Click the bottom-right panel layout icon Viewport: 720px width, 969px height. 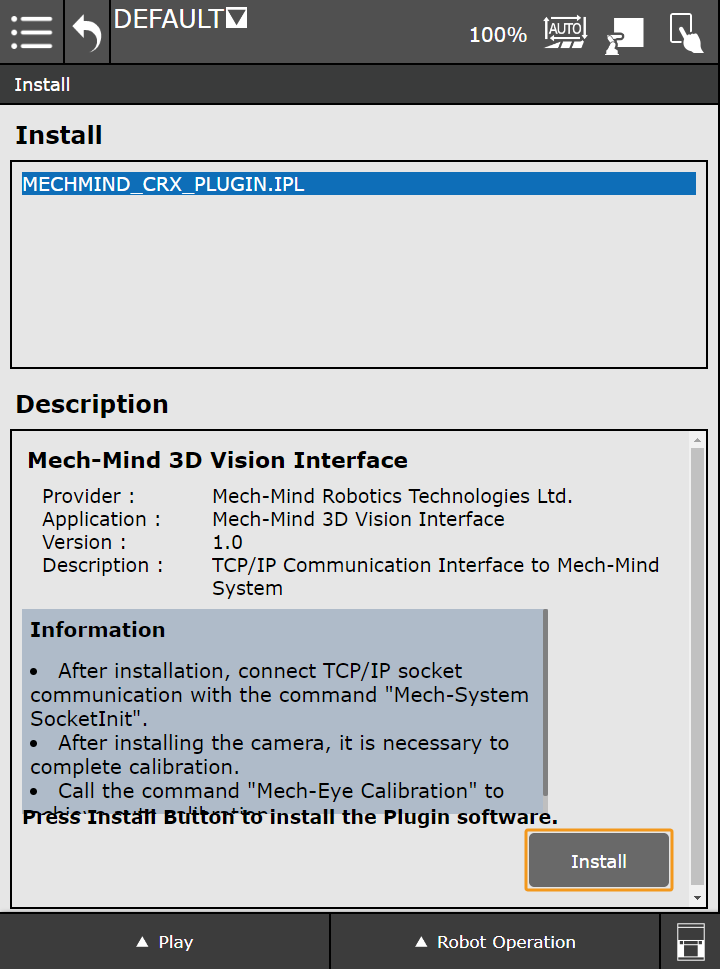point(690,942)
